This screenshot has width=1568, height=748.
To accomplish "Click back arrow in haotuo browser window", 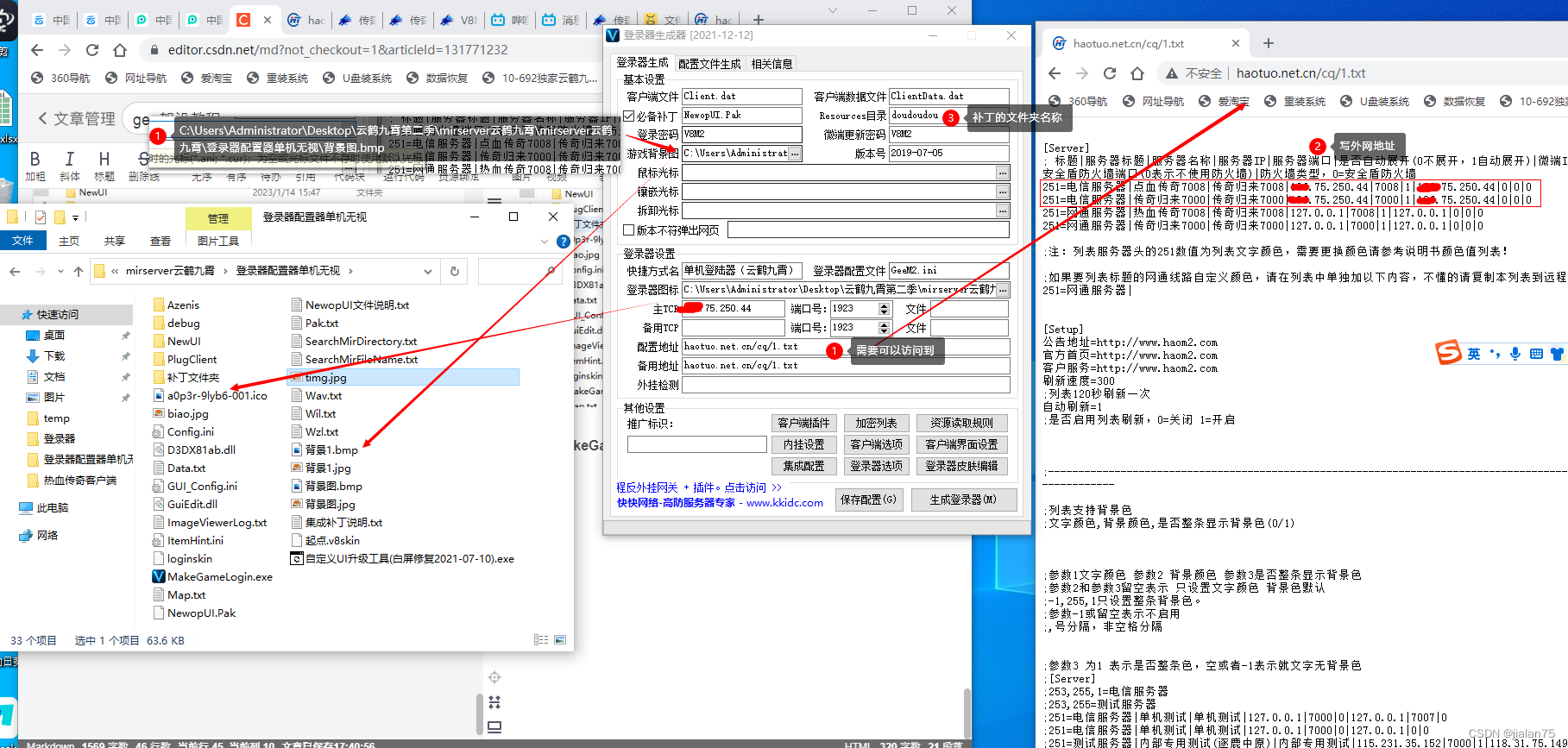I will click(1055, 73).
